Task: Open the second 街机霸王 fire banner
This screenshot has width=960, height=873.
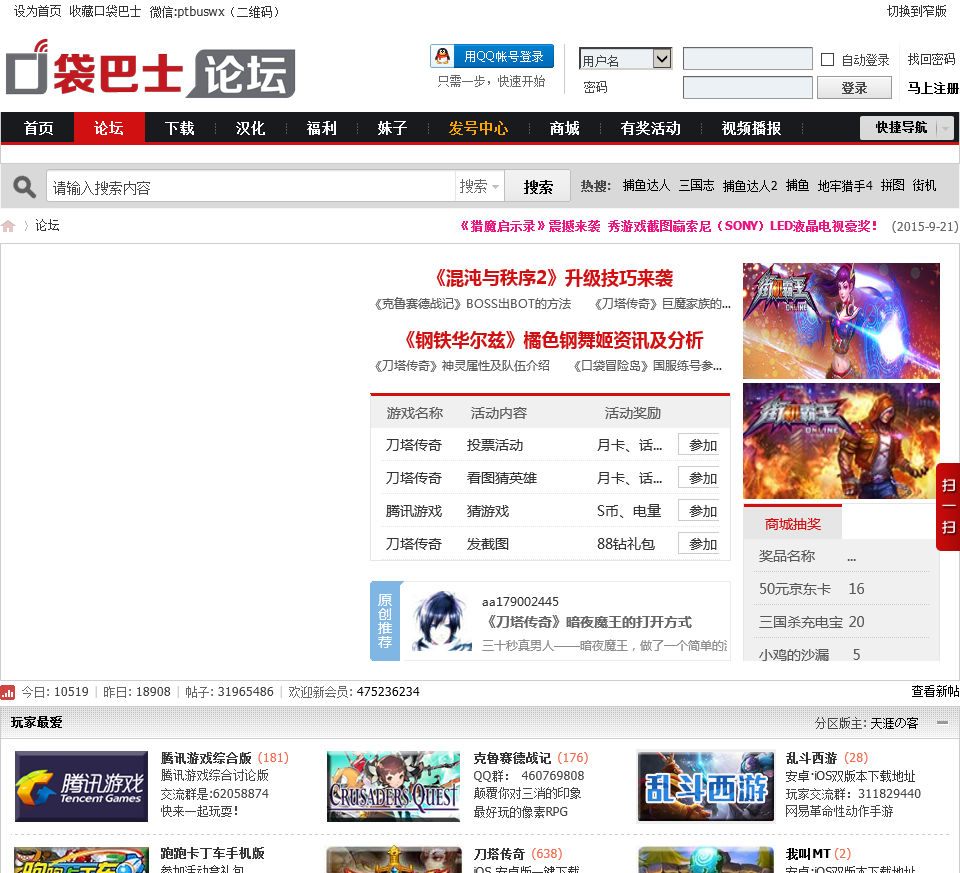Action: 841,441
